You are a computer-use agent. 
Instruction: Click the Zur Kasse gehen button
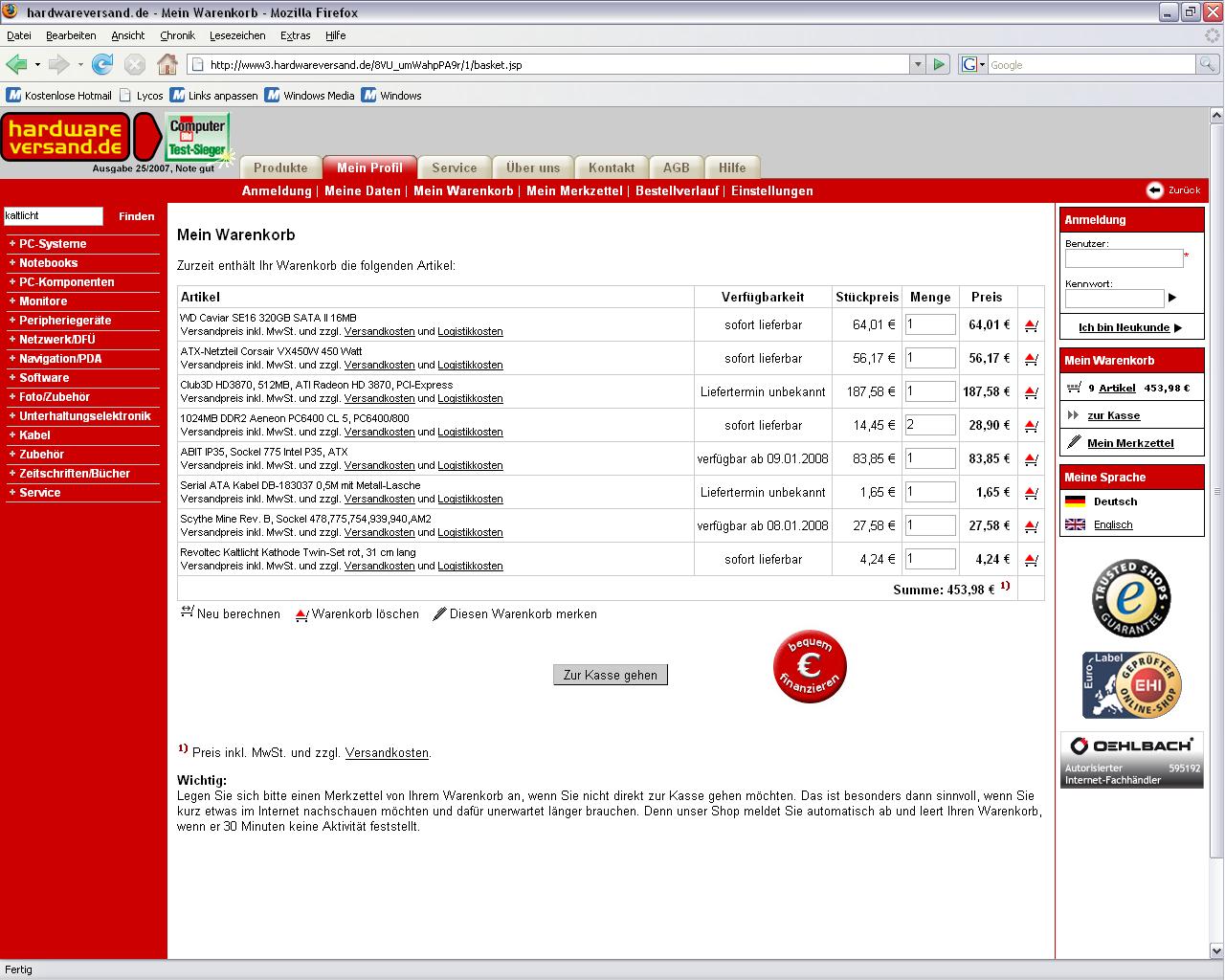point(611,675)
